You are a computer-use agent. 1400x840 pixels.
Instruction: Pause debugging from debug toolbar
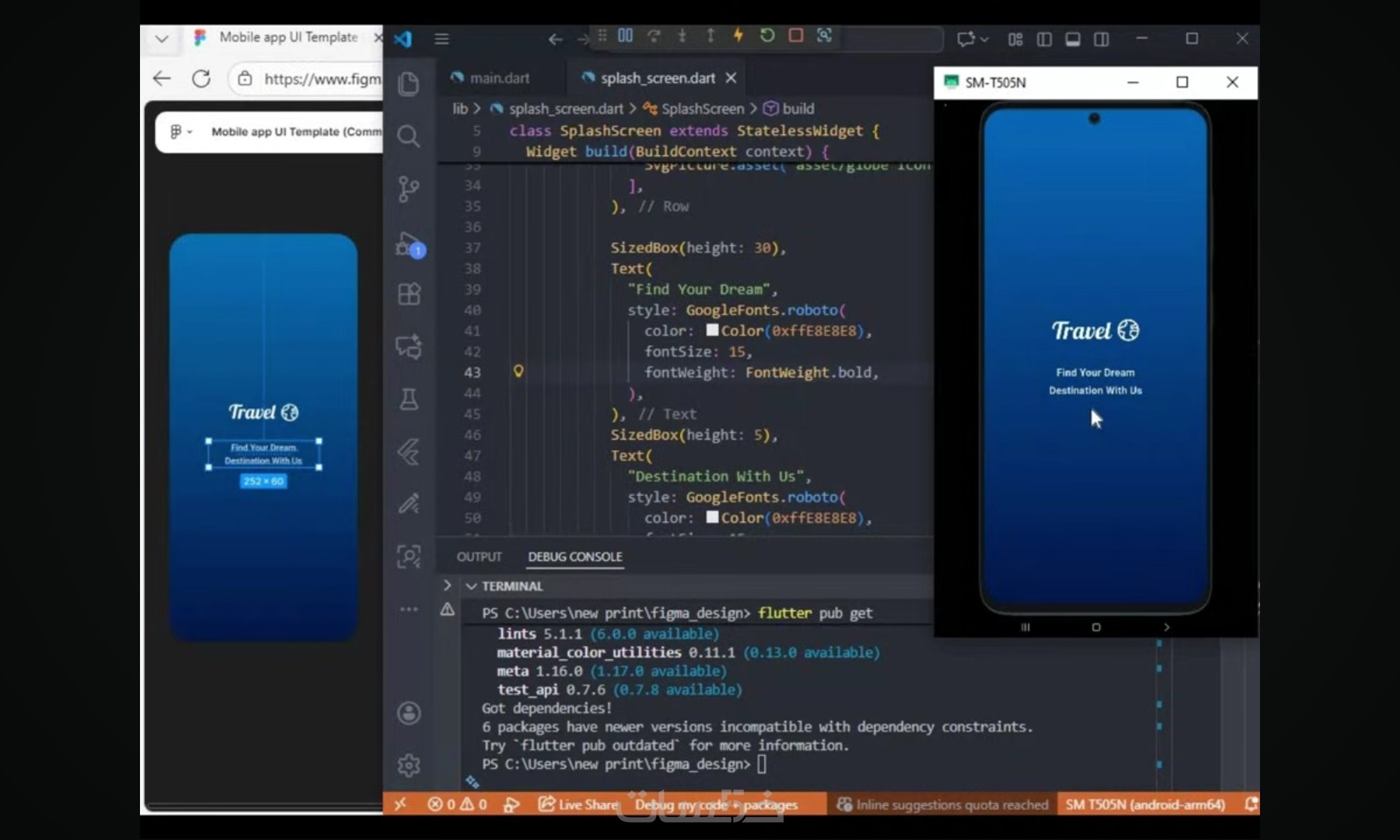pyautogui.click(x=625, y=35)
